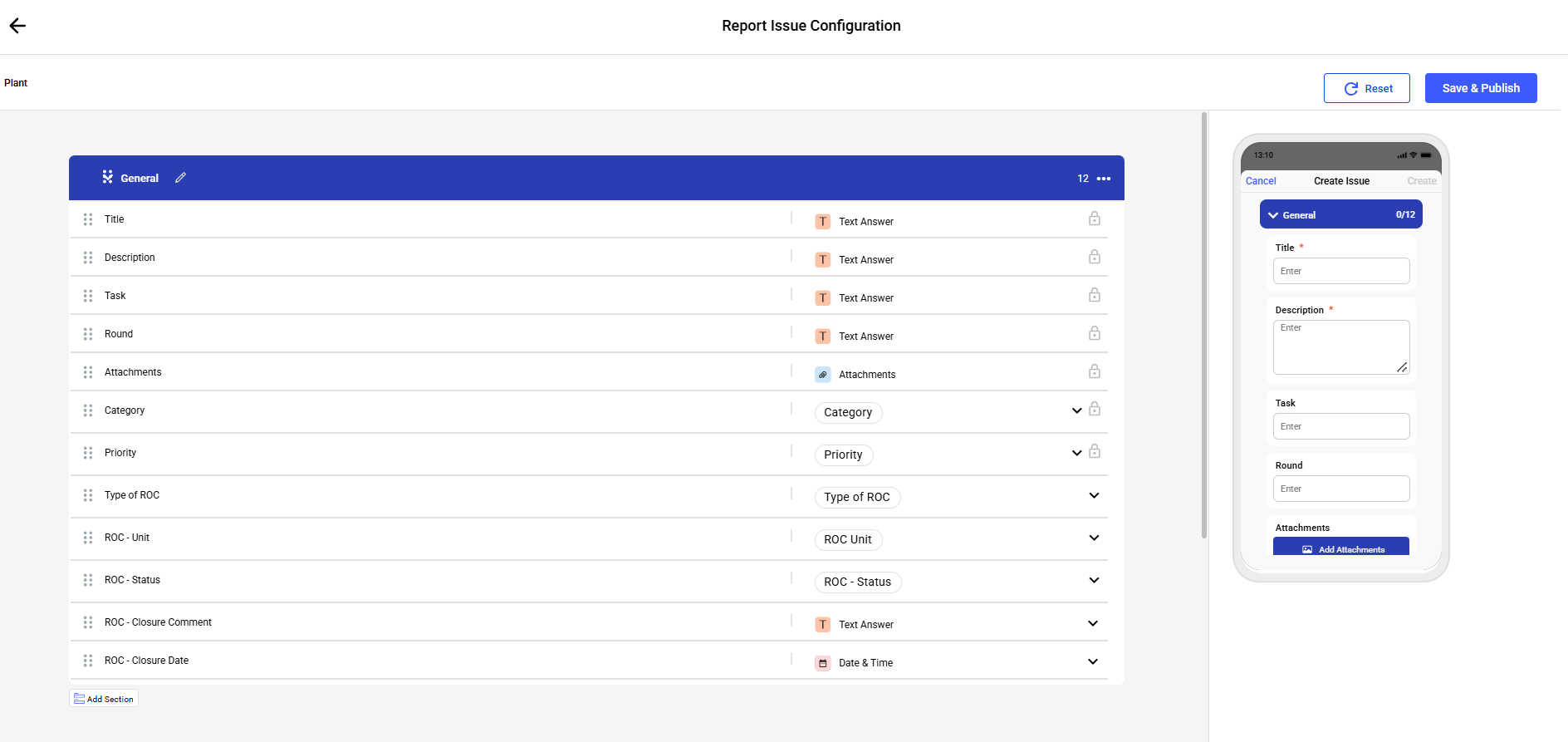The image size is (1568, 742).
Task: Click the lock icon on Round row
Action: tap(1095, 333)
